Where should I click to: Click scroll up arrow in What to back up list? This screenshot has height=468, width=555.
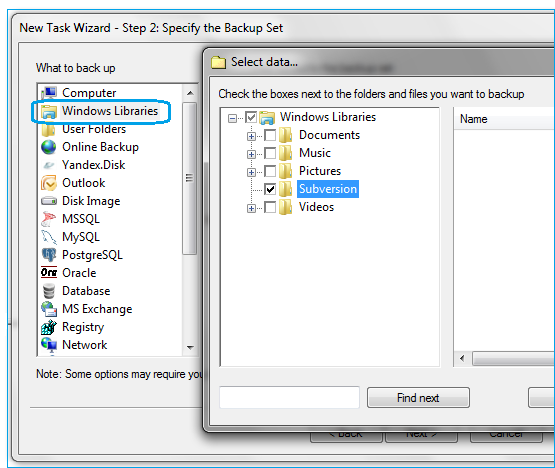pyautogui.click(x=190, y=93)
